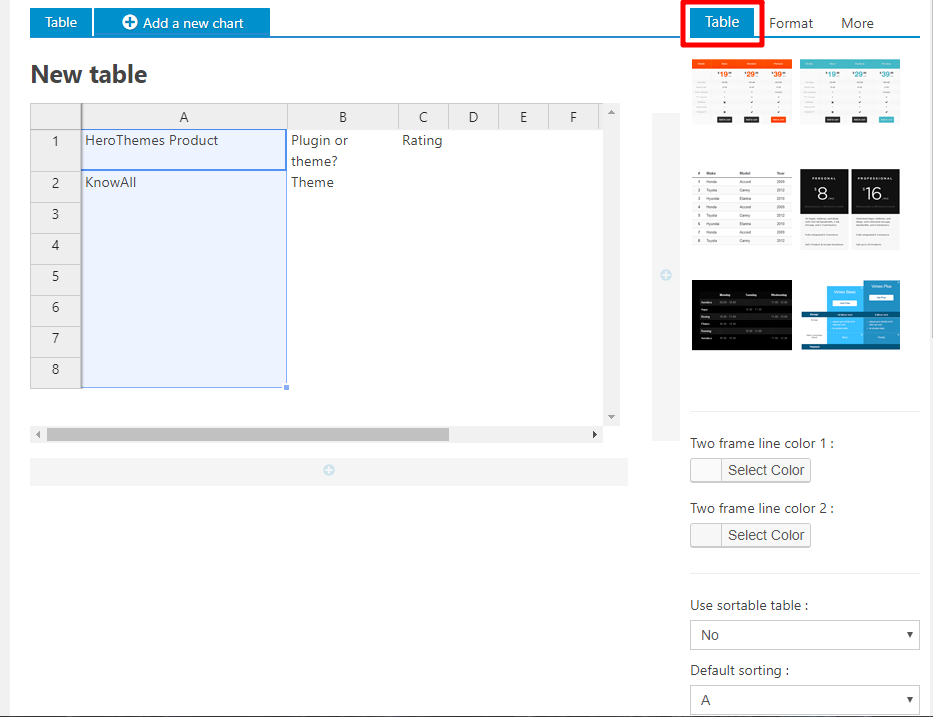Image resolution: width=933 pixels, height=717 pixels.
Task: Expand the Default sorting dropdown
Action: click(x=804, y=700)
